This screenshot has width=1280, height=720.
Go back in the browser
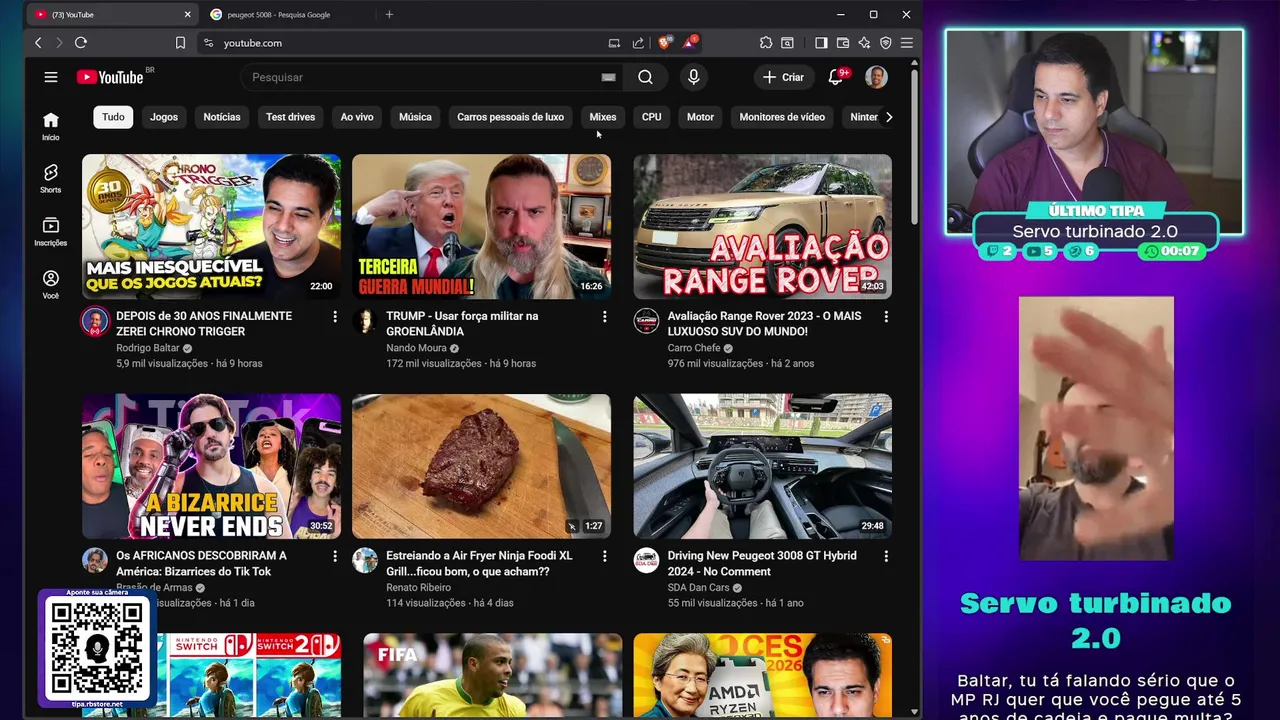pos(38,43)
